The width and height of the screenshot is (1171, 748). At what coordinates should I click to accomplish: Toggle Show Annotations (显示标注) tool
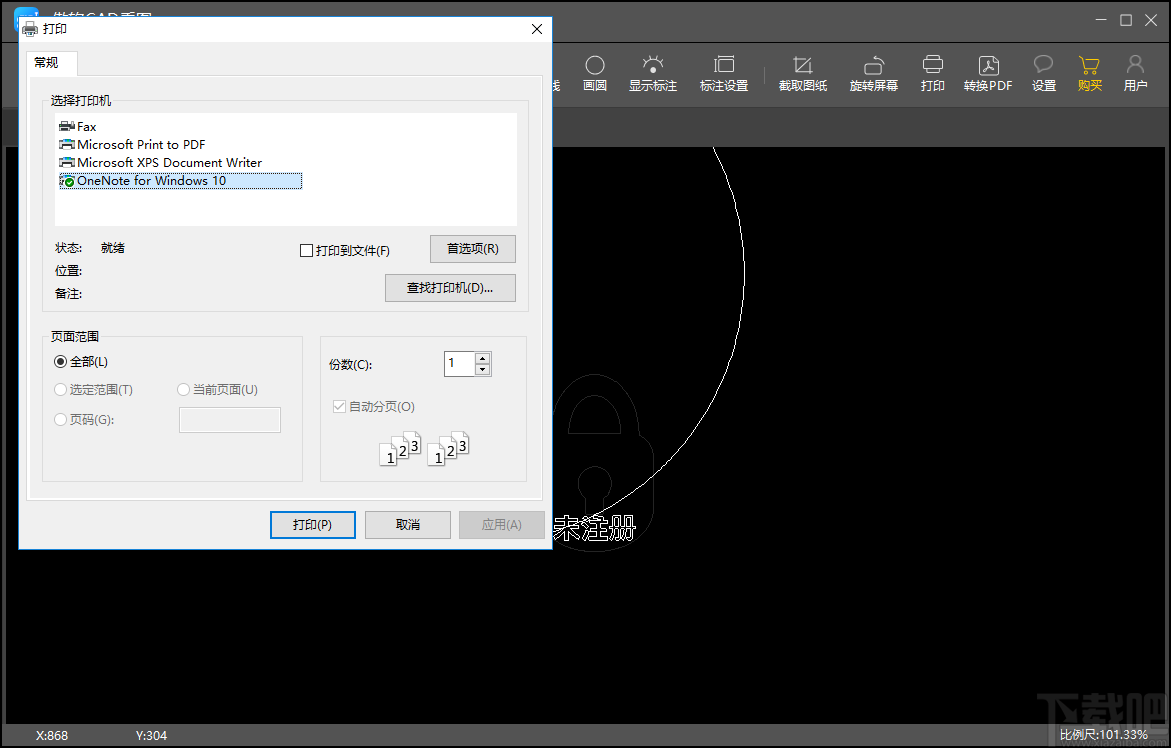[653, 74]
